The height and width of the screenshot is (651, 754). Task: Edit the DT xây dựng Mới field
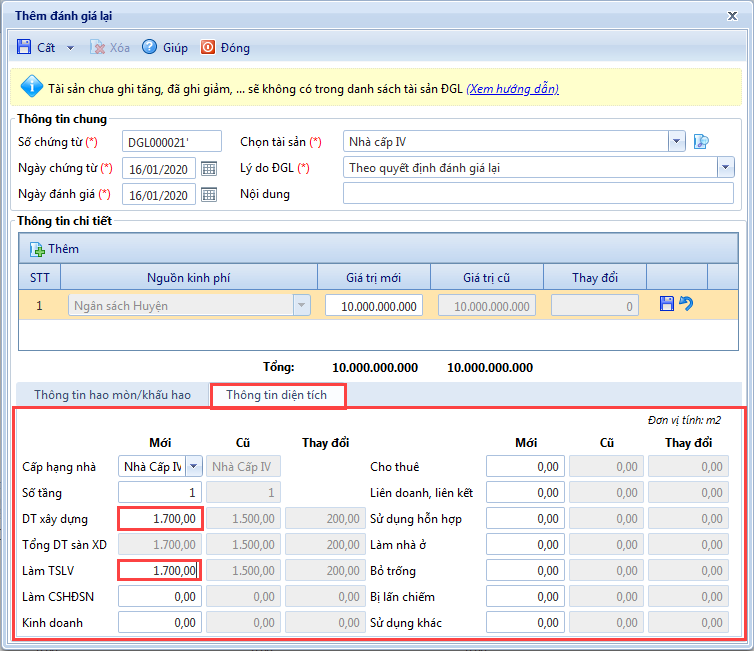(x=160, y=518)
